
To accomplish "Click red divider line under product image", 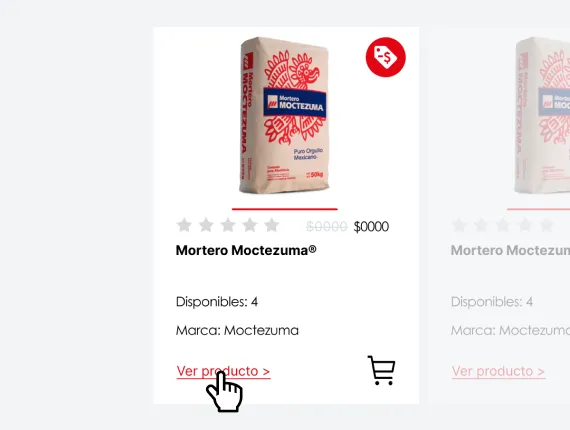I will [x=285, y=209].
